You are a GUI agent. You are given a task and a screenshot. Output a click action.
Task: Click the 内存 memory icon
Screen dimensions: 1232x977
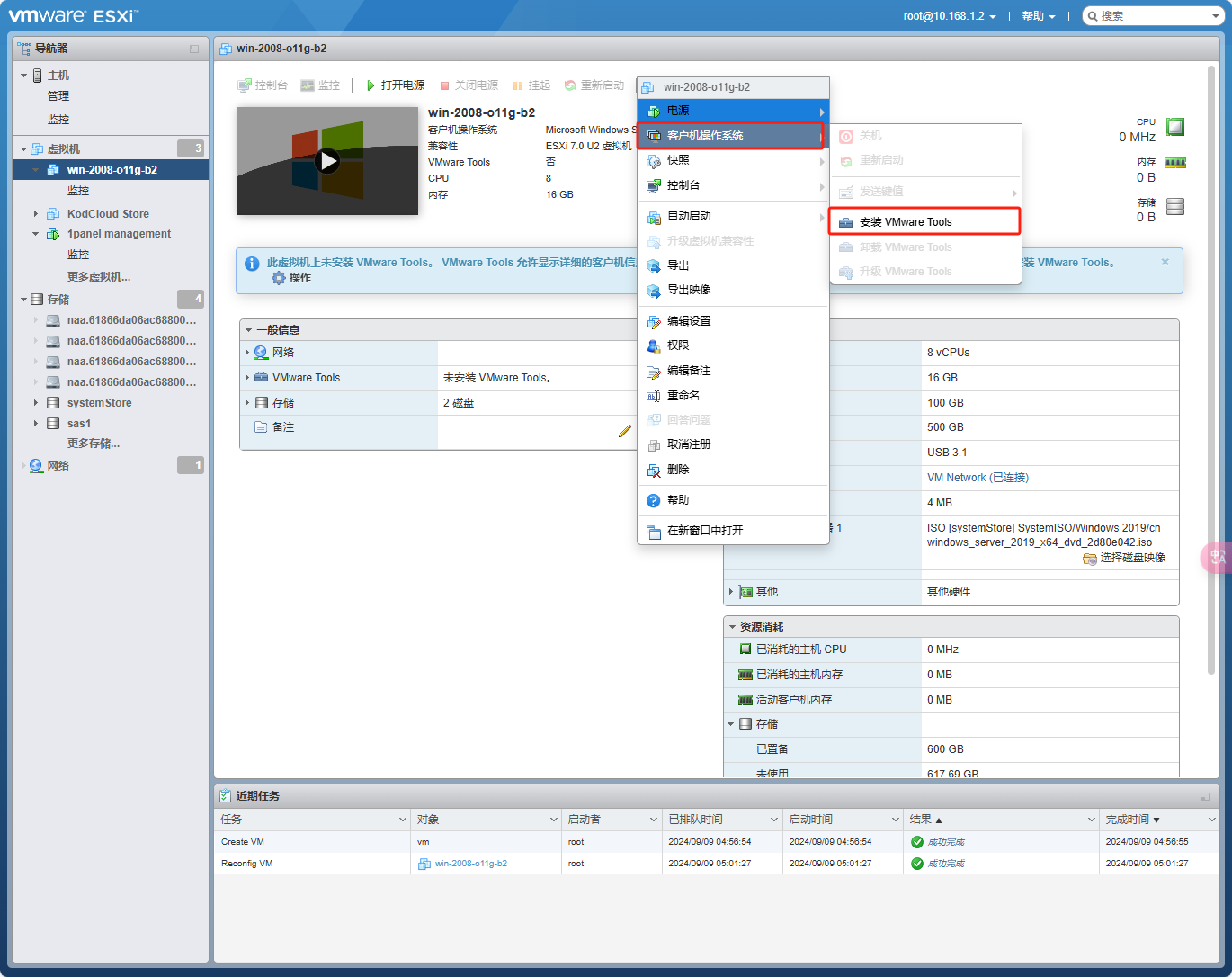[x=1175, y=163]
